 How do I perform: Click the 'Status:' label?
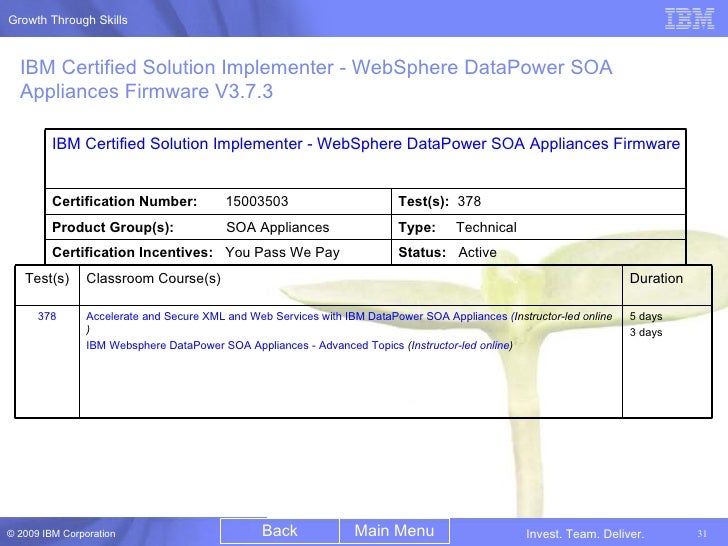click(x=422, y=252)
